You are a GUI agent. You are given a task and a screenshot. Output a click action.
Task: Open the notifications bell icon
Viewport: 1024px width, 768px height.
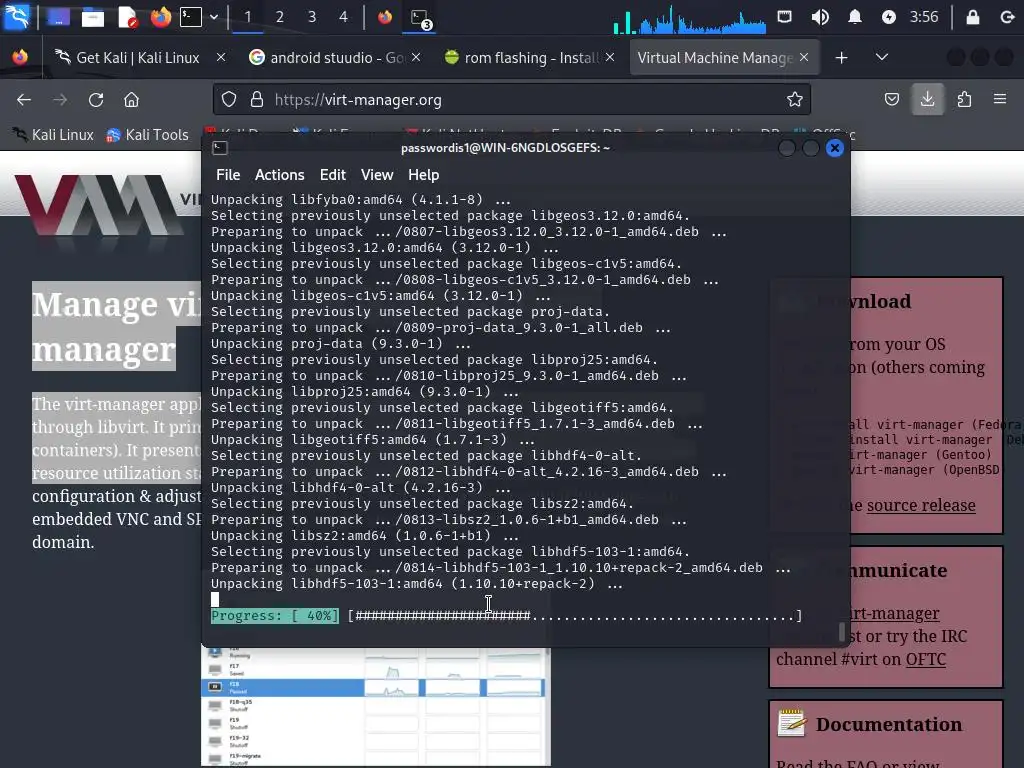coord(854,17)
